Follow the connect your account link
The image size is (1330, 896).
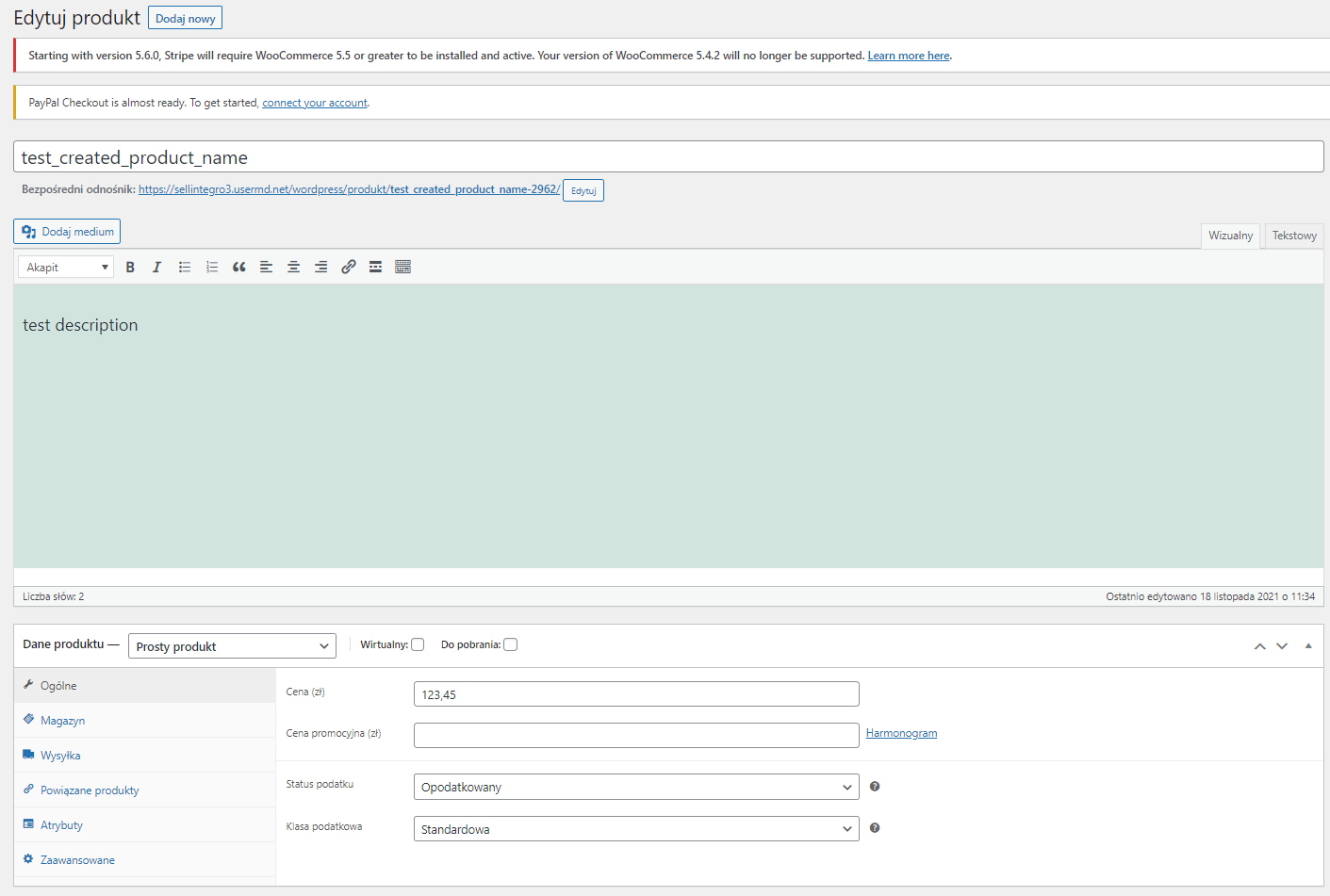tap(315, 103)
